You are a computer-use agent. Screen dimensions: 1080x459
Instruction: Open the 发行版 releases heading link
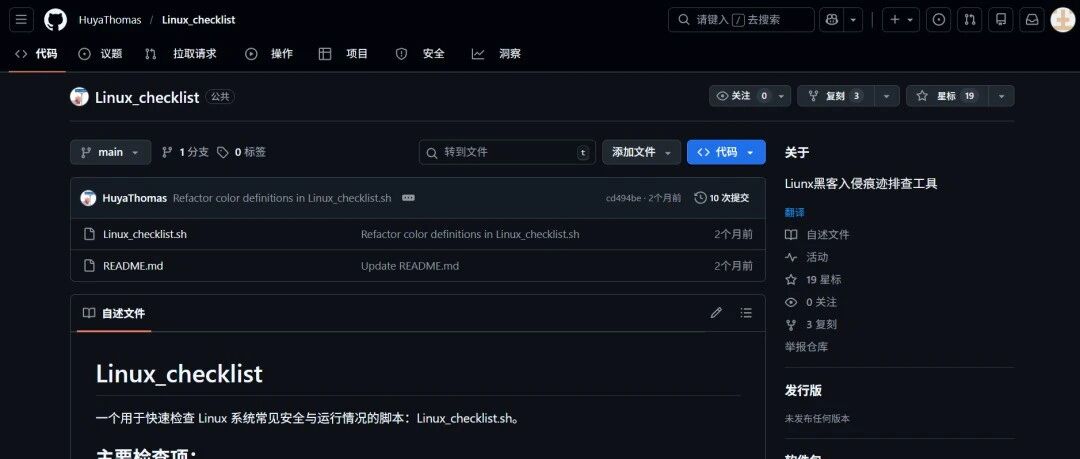(x=803, y=390)
